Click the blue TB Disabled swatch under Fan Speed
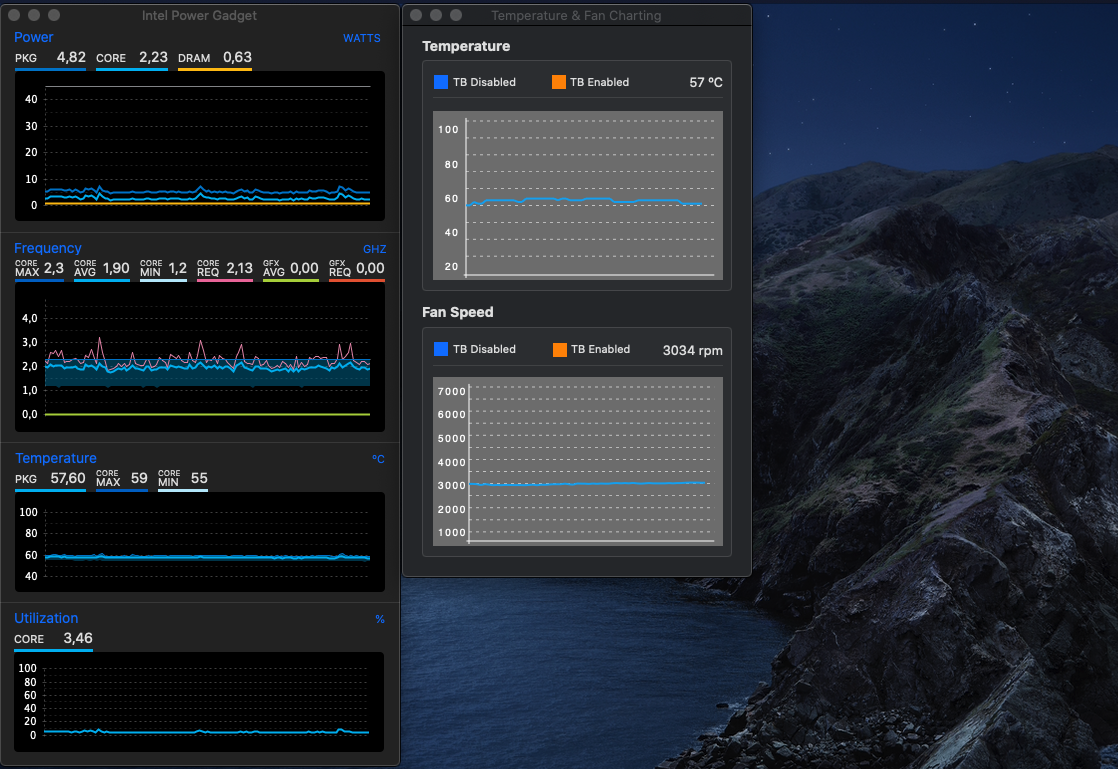Viewport: 1118px width, 769px height. (x=441, y=349)
